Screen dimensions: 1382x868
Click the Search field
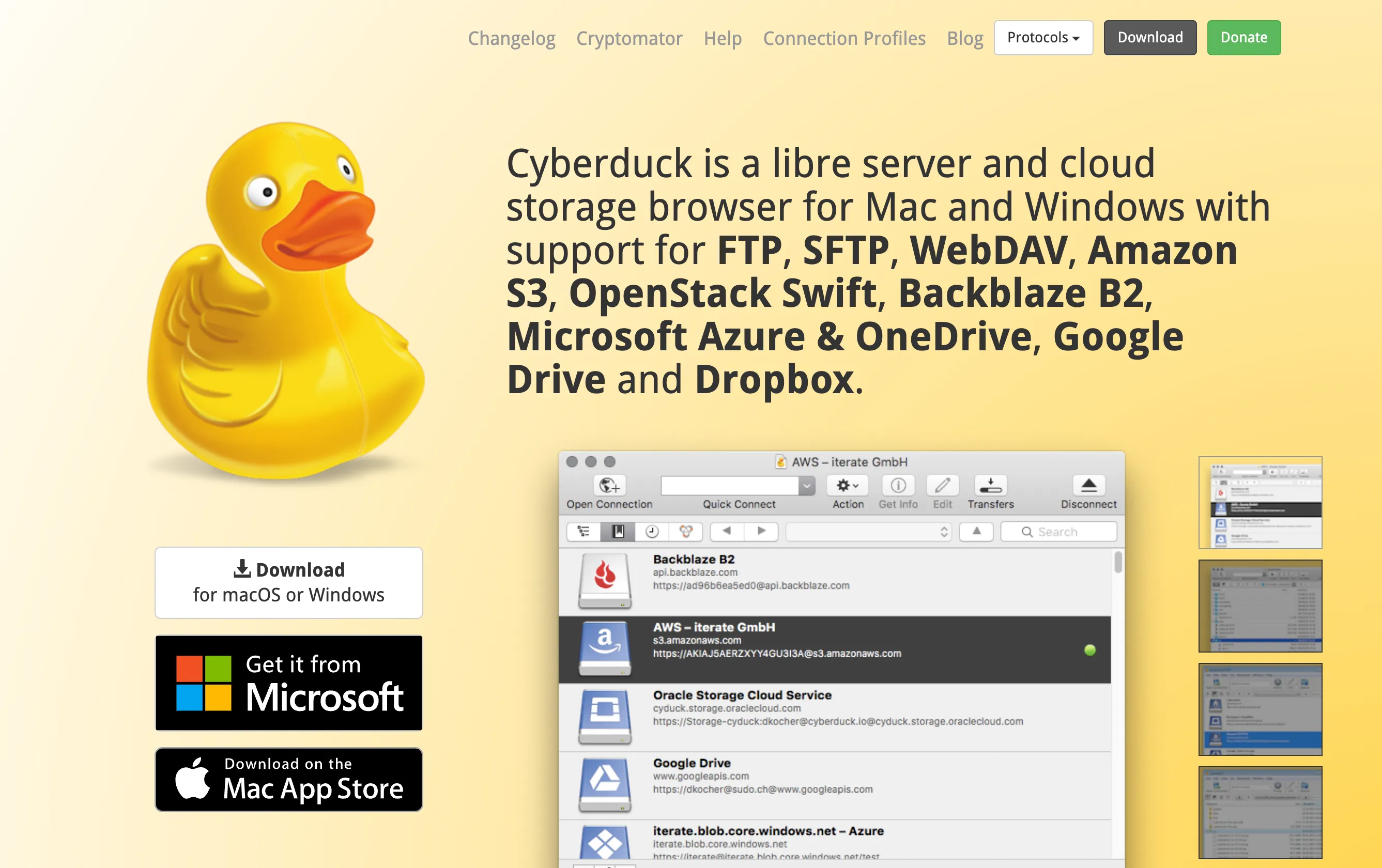click(1058, 531)
